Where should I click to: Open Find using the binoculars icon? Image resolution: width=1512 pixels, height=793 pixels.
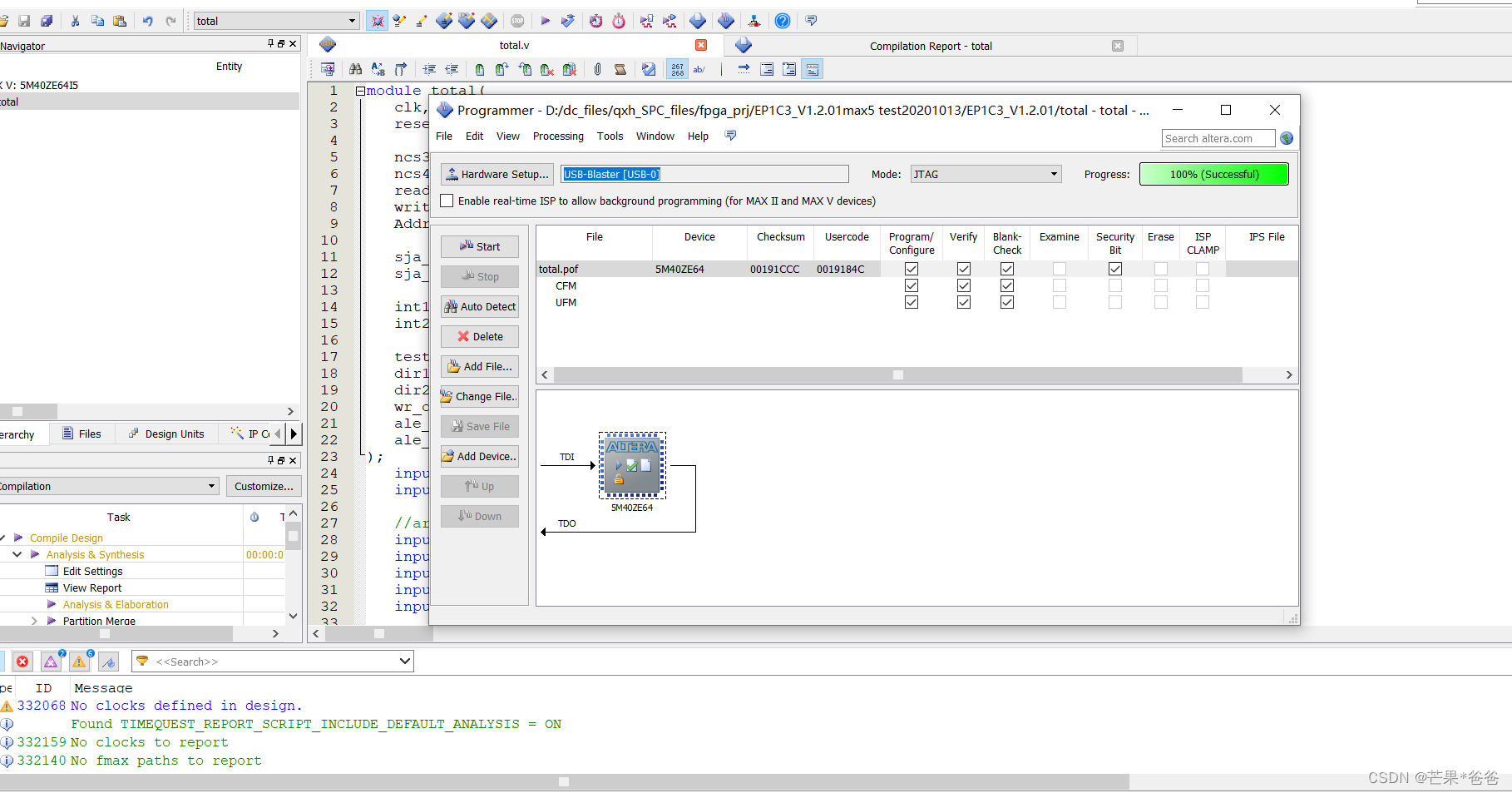tap(355, 68)
